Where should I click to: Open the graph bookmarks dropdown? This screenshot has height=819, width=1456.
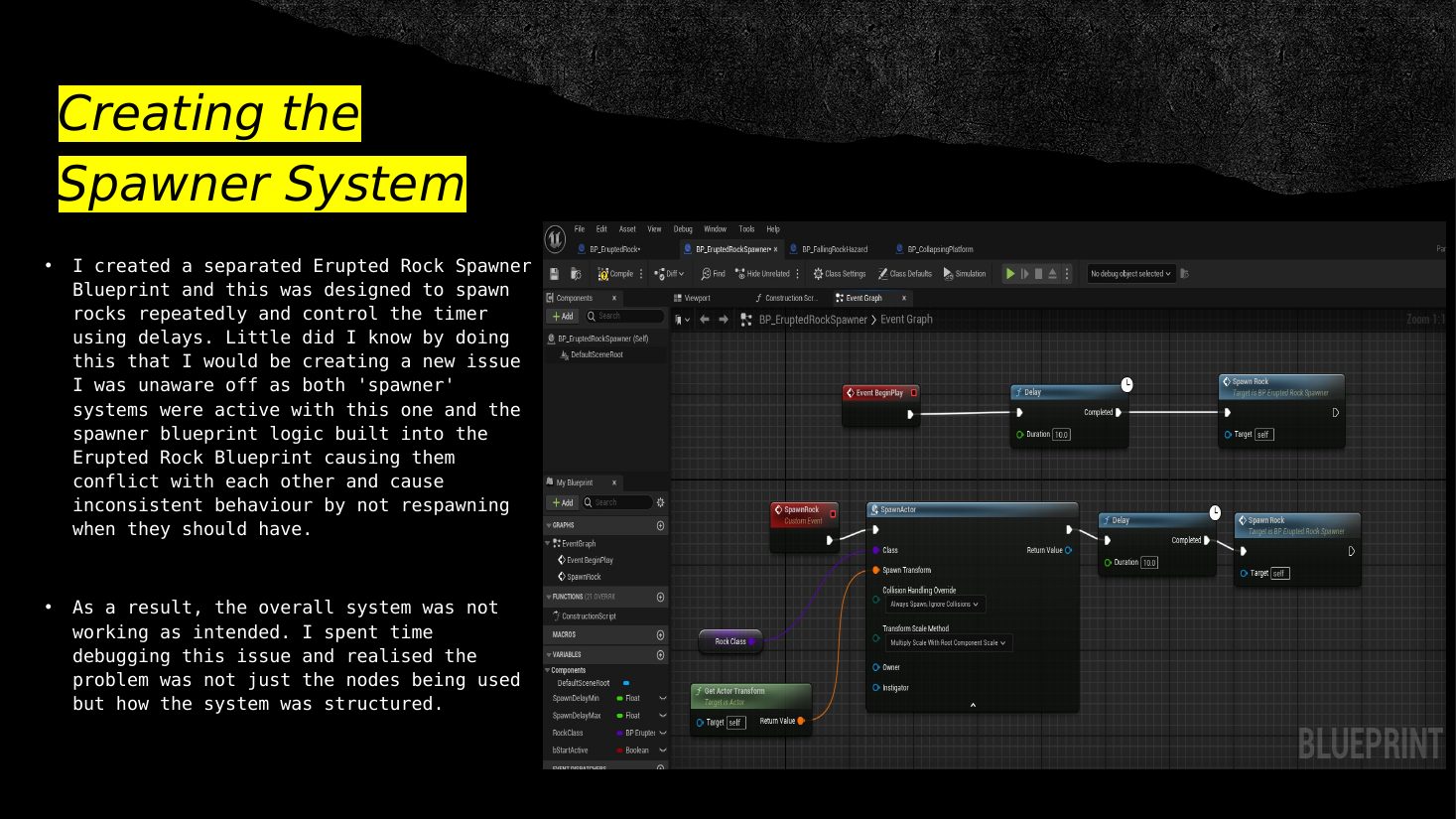click(682, 320)
